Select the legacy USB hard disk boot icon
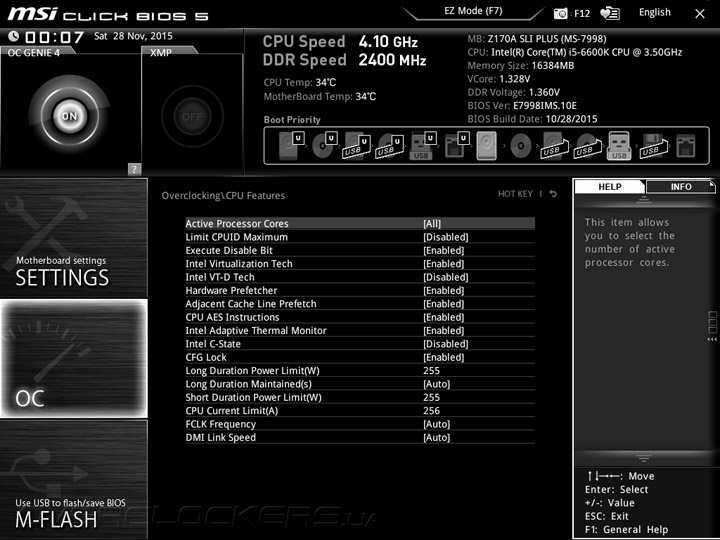 point(554,146)
